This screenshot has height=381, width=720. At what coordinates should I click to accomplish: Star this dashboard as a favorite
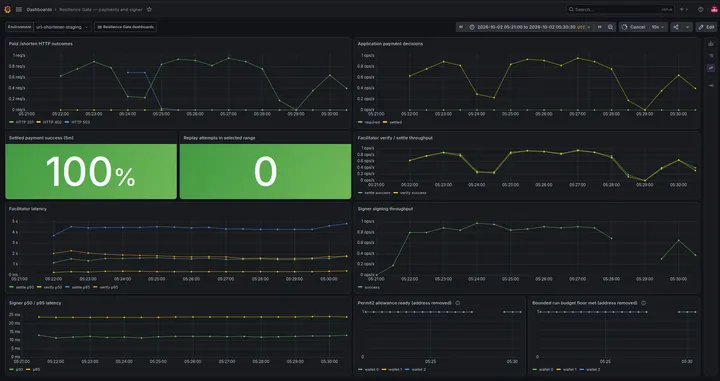point(149,9)
